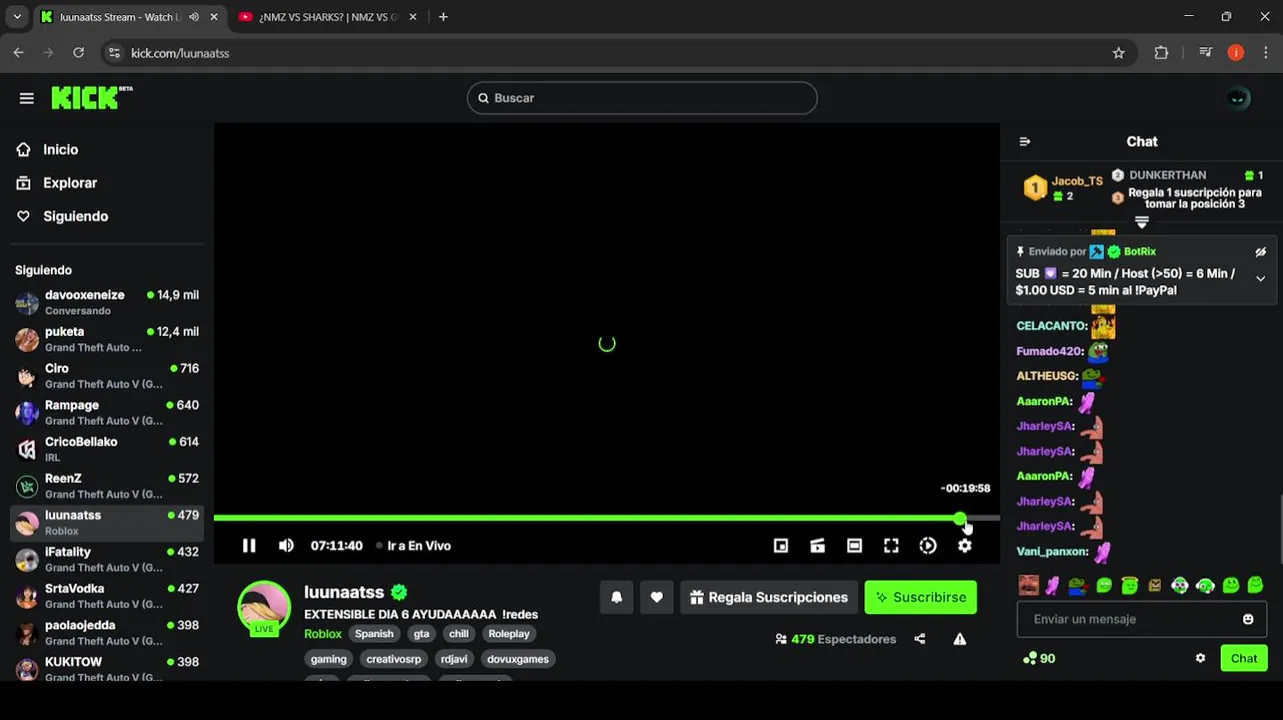Bookmark this page with the star
Viewport: 1283px width, 720px height.
coord(1119,53)
